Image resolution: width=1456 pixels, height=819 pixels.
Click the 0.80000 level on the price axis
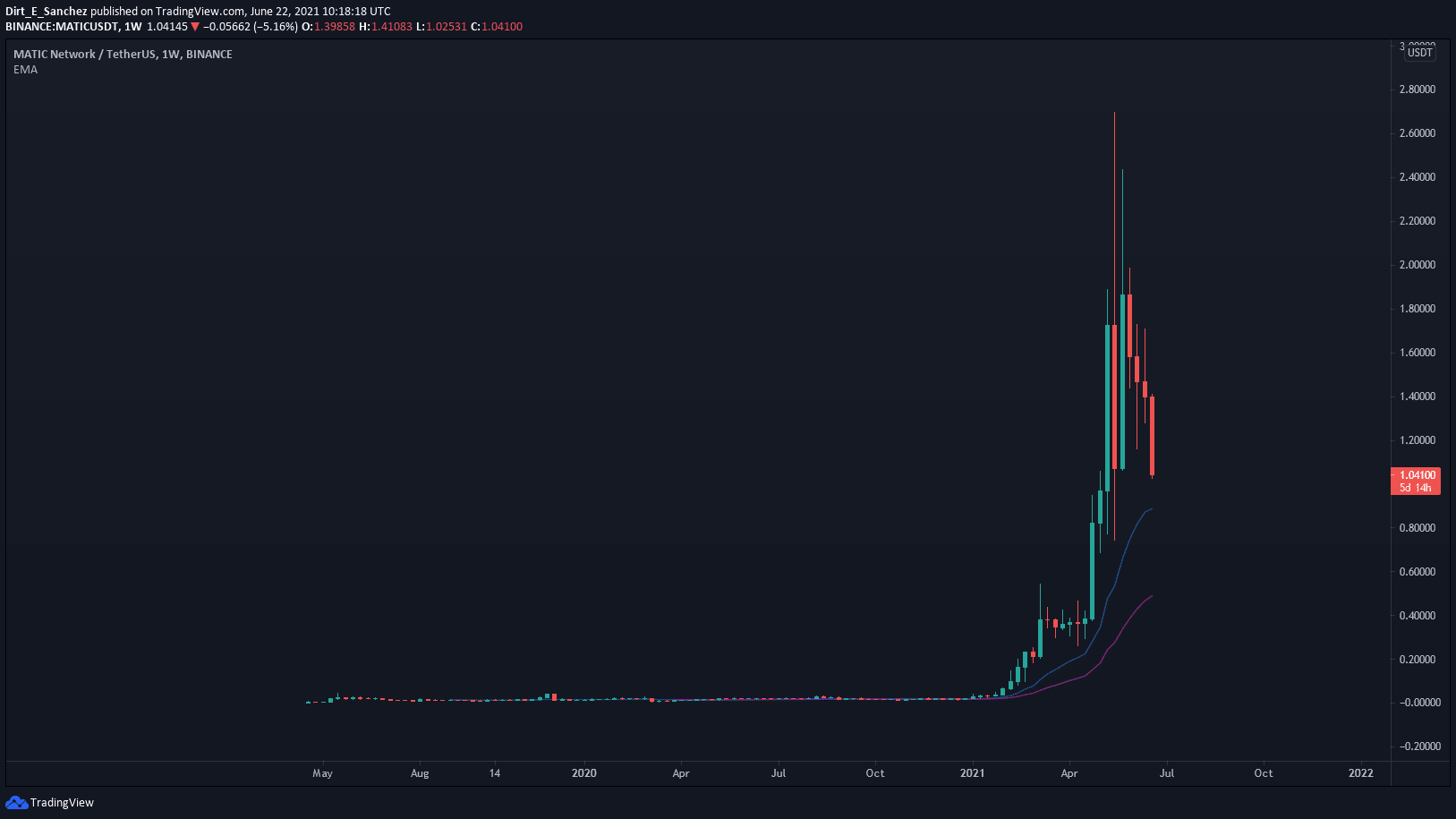point(1417,528)
